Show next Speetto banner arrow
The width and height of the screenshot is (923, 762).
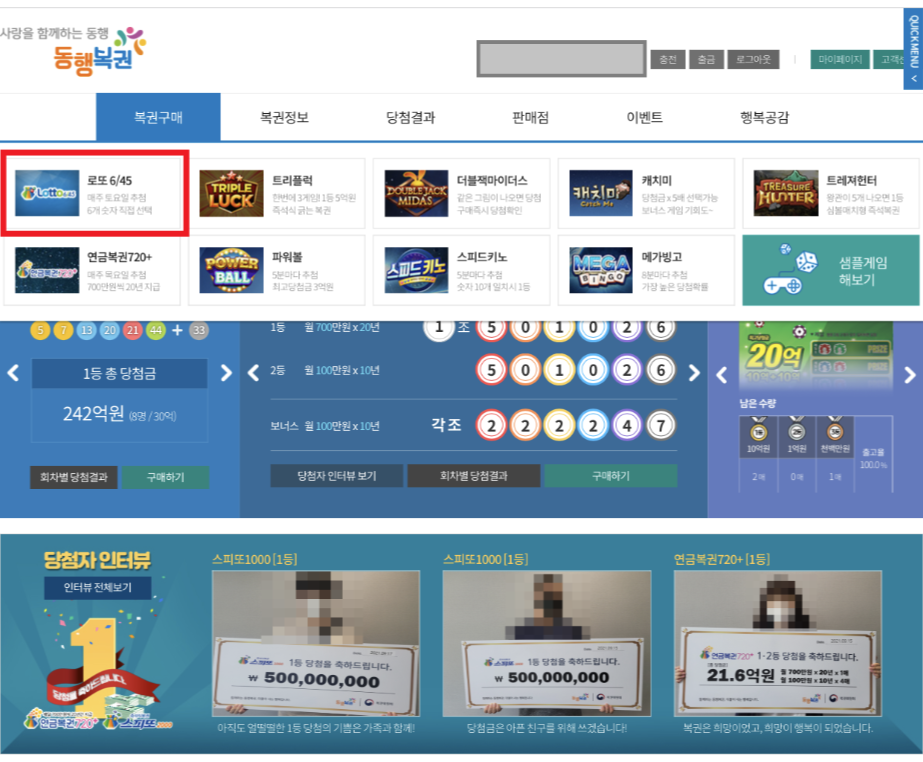(910, 375)
